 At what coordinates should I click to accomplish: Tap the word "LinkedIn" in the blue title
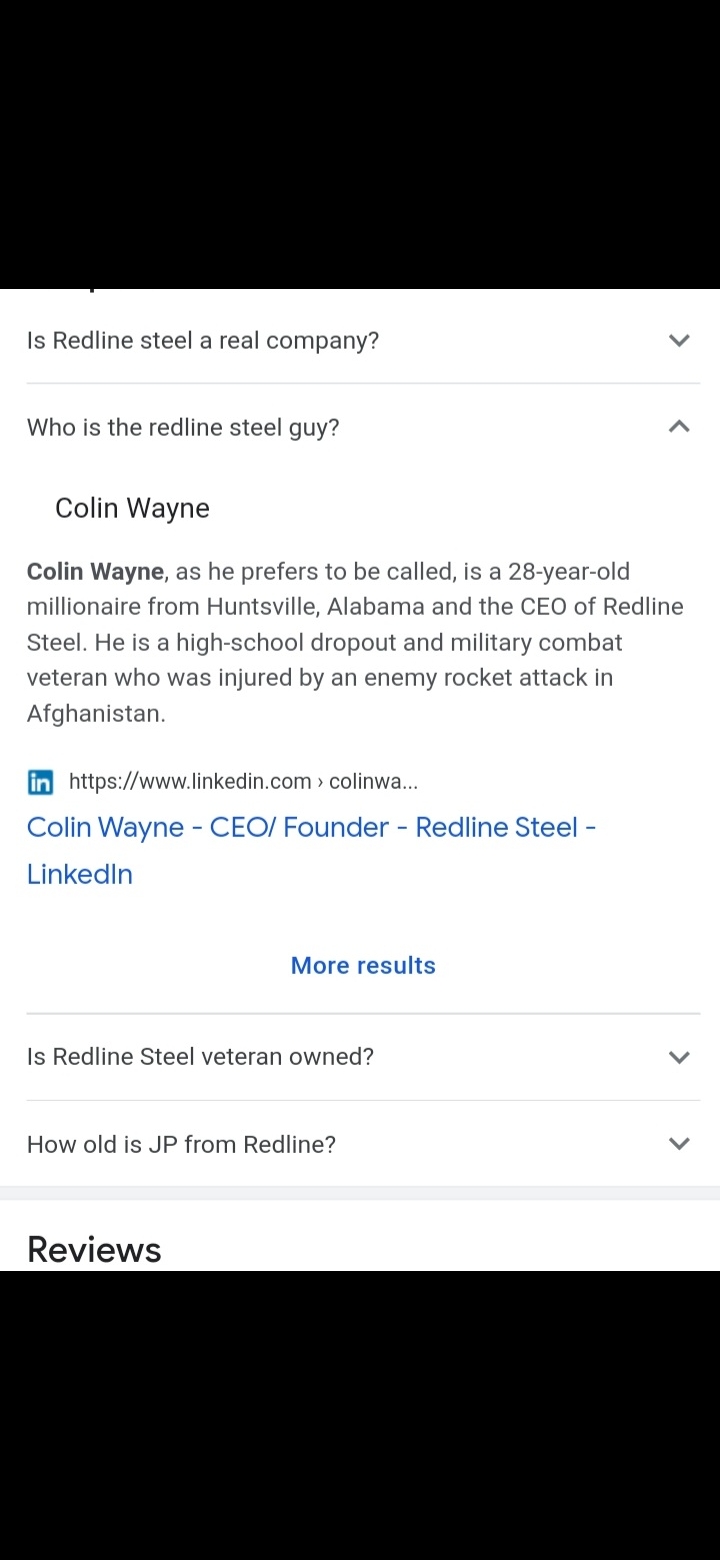(80, 874)
